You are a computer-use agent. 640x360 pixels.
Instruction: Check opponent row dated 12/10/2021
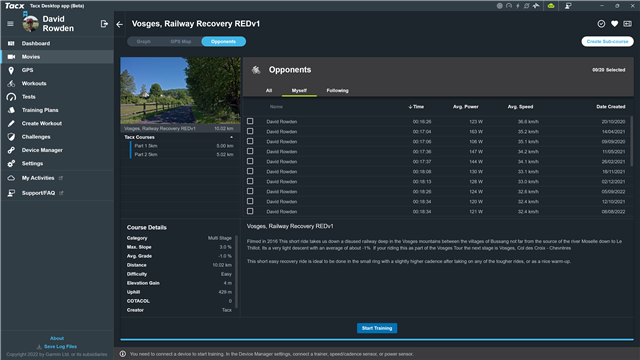[250, 201]
